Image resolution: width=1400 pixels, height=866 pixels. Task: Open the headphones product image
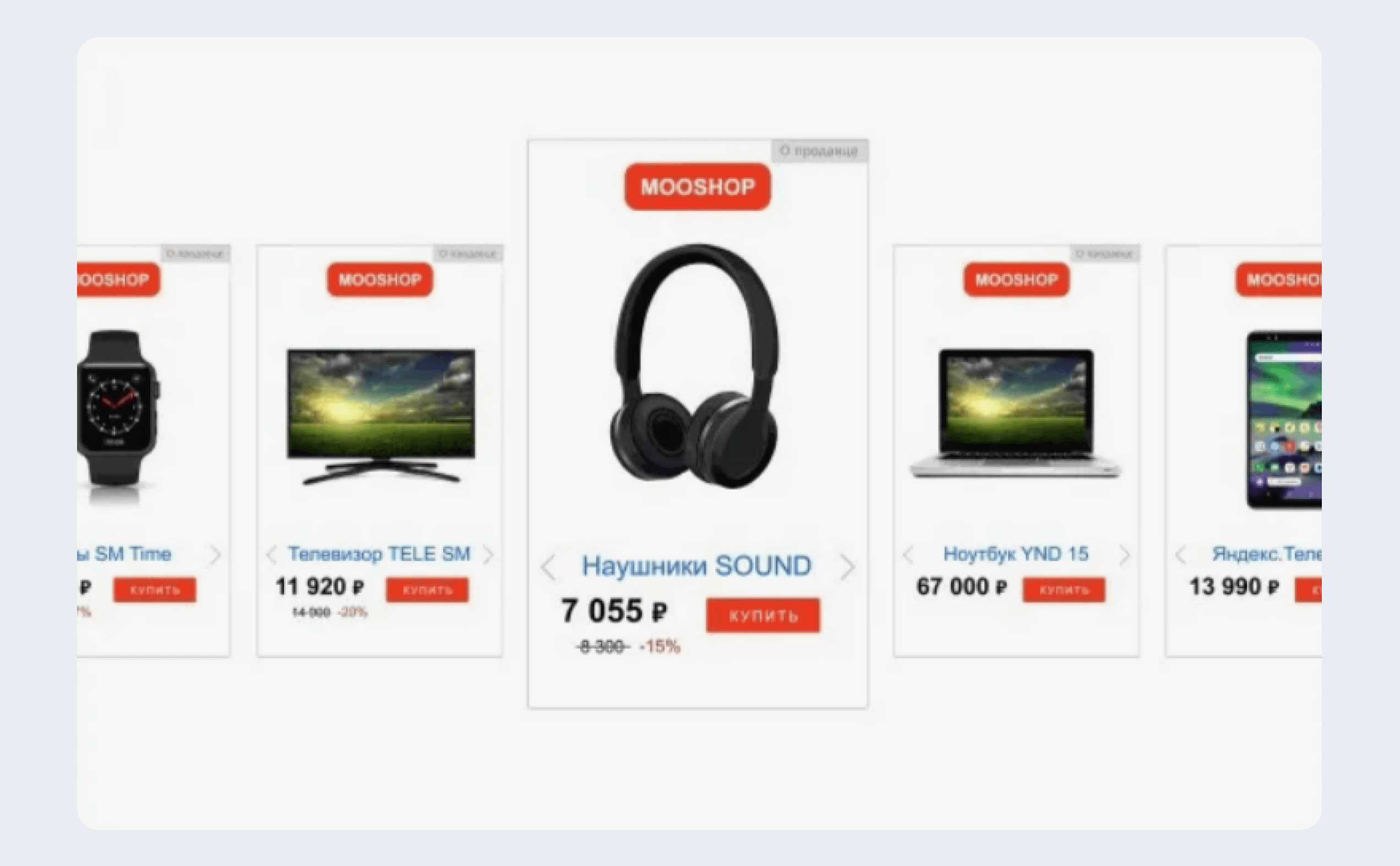[x=695, y=366]
